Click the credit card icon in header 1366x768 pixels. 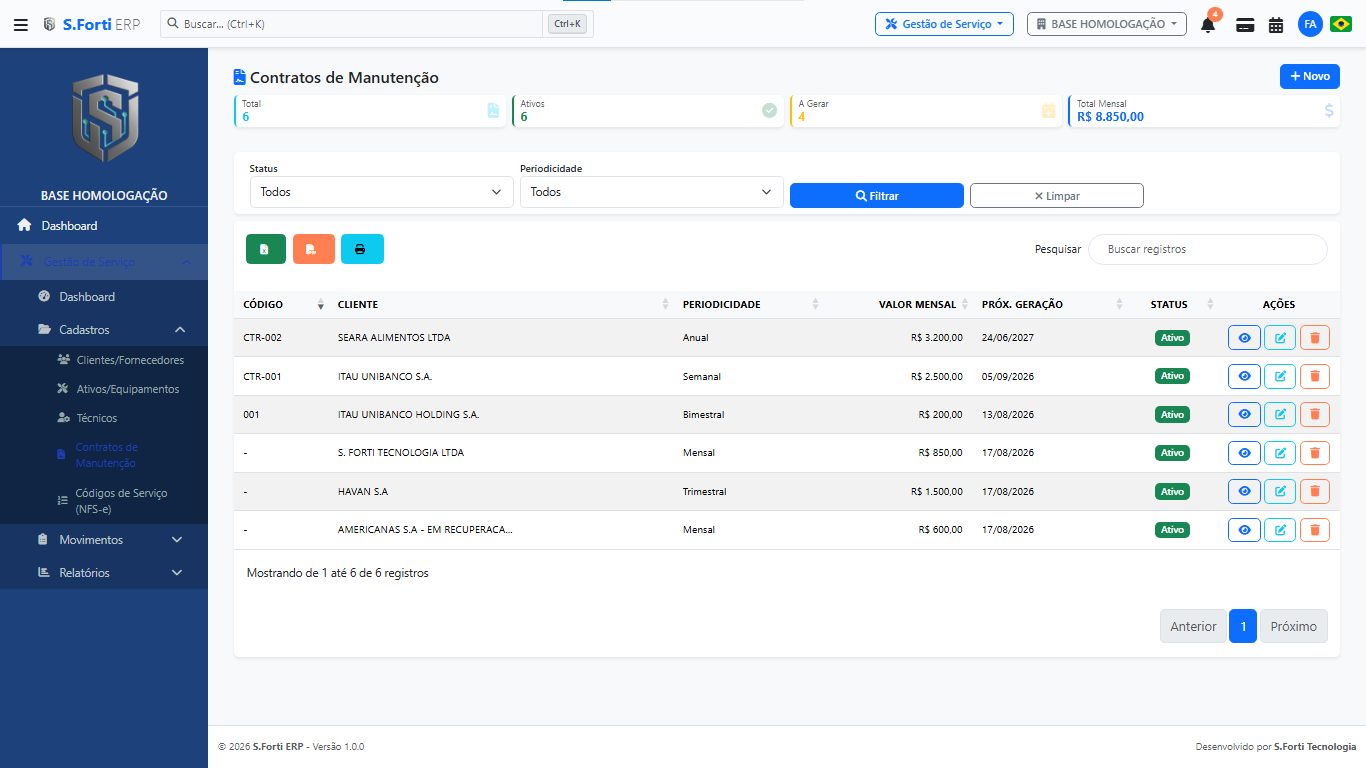(x=1245, y=25)
